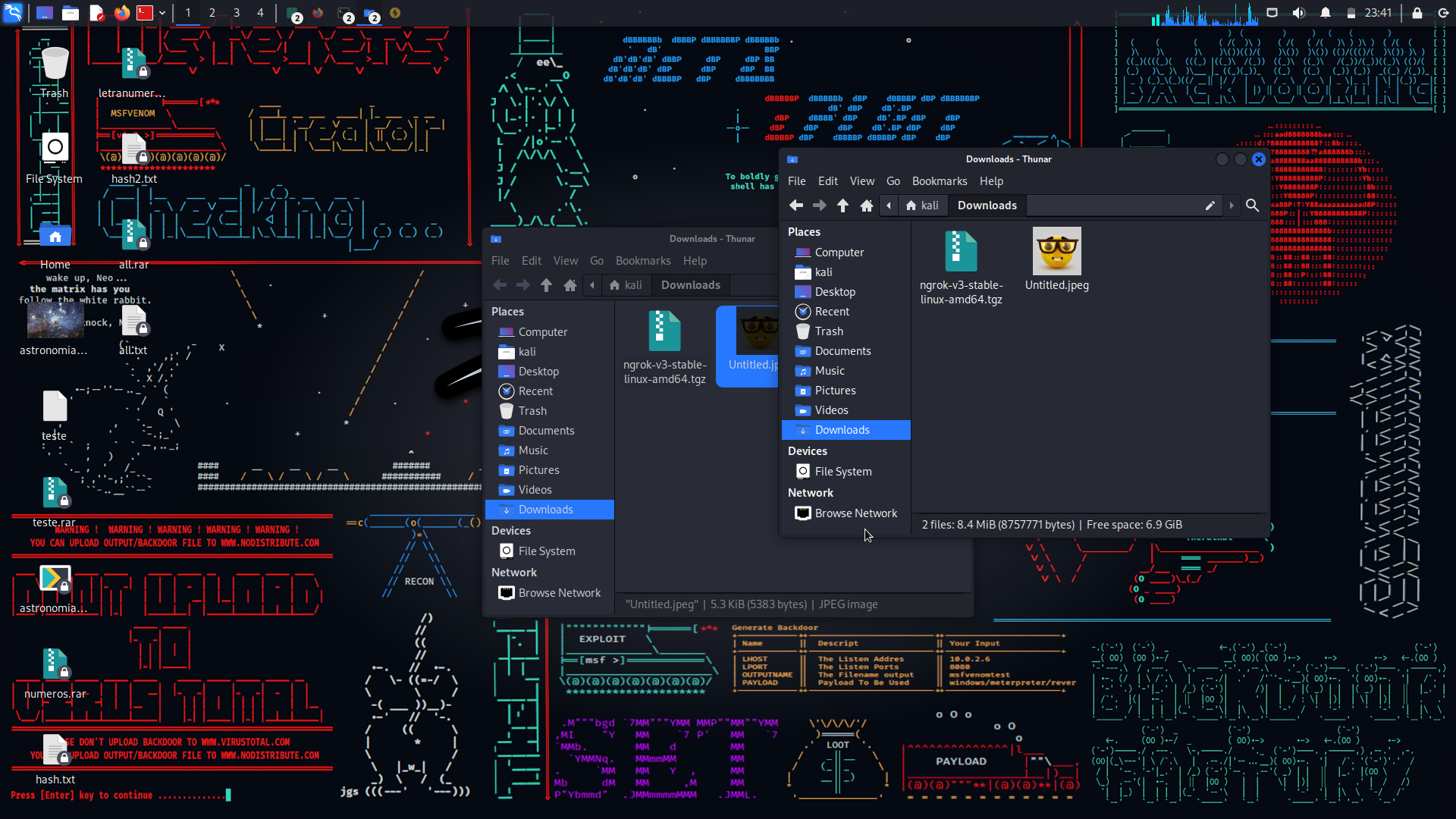This screenshot has width=1456, height=819.
Task: Open Recent in front Thunar sidebar
Action: (x=846, y=312)
